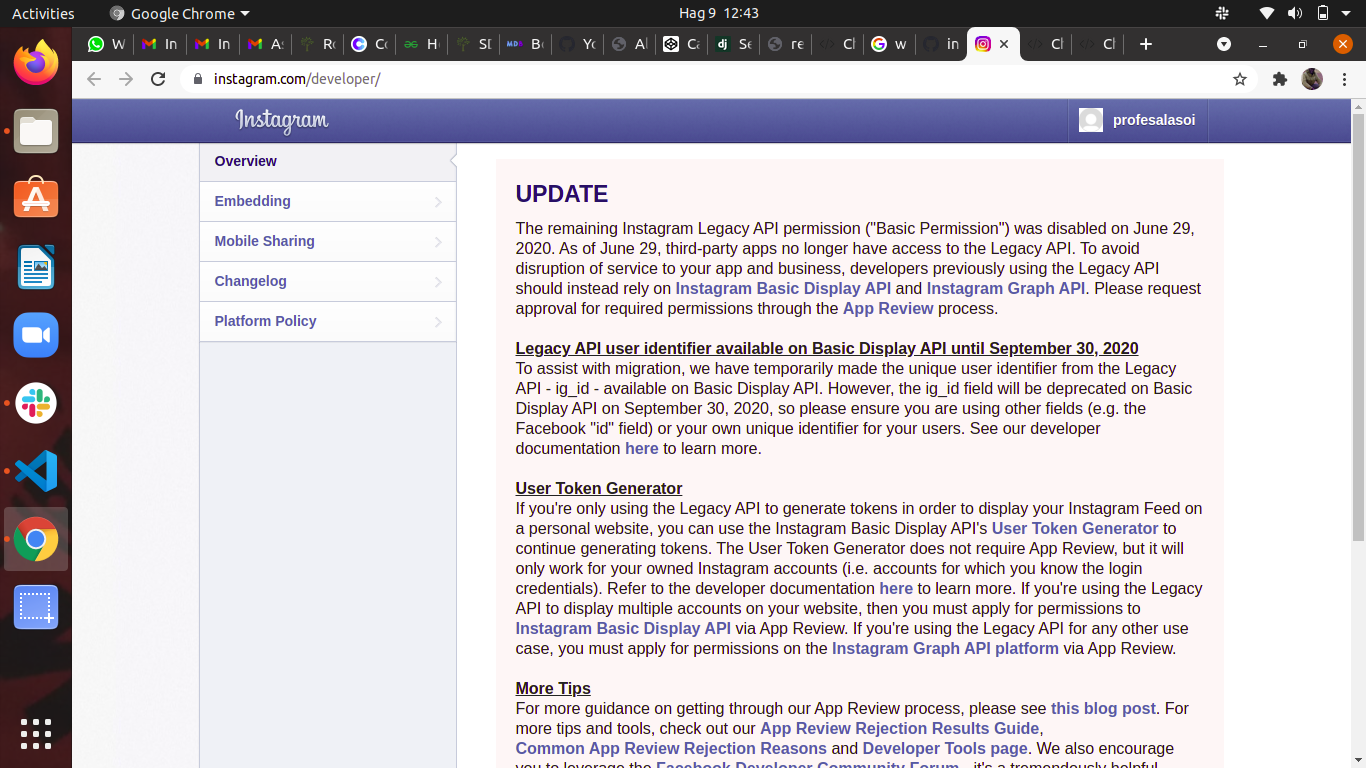Open the Chrome extensions puzzle icon
The height and width of the screenshot is (768, 1366).
click(1279, 79)
